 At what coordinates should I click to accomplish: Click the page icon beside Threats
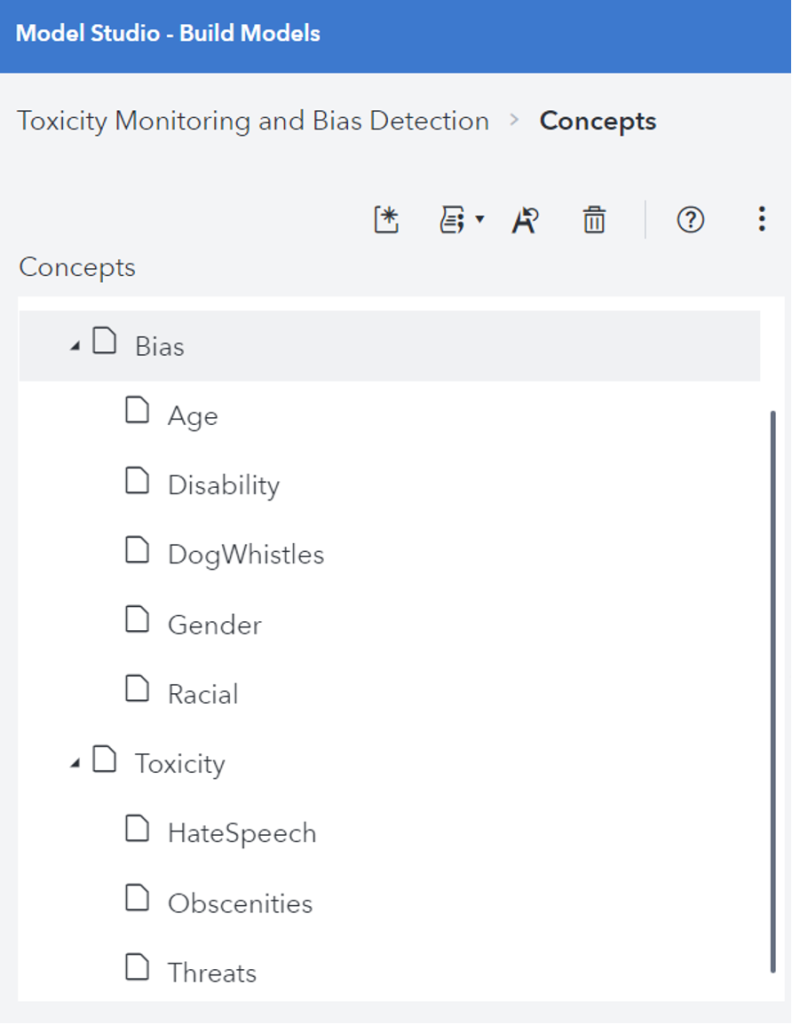tap(137, 968)
